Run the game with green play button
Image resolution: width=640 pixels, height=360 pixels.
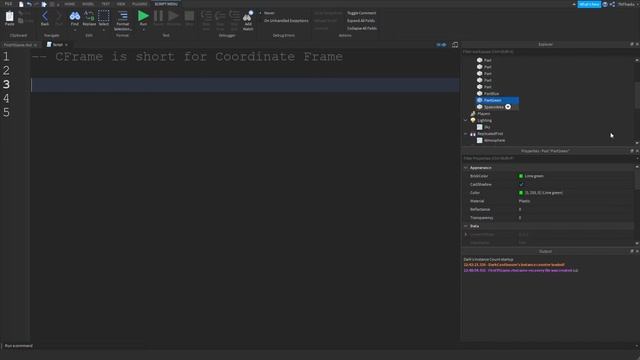(x=143, y=16)
